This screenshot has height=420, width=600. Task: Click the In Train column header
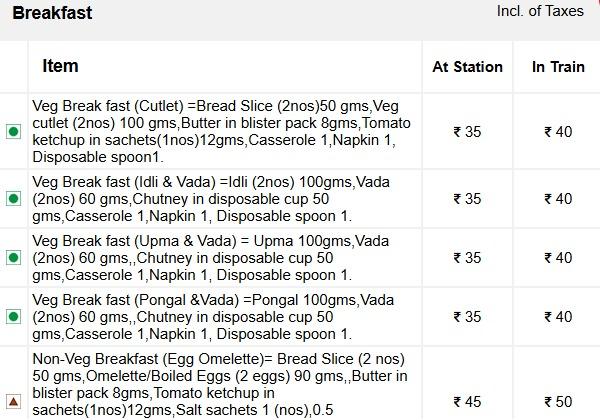pos(558,67)
